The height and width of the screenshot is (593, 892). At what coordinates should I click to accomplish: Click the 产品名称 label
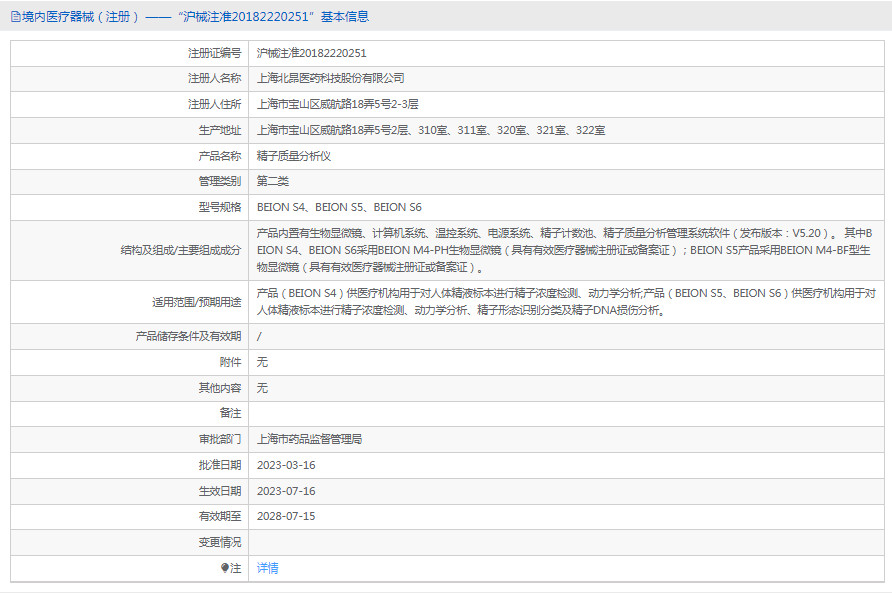tap(220, 156)
